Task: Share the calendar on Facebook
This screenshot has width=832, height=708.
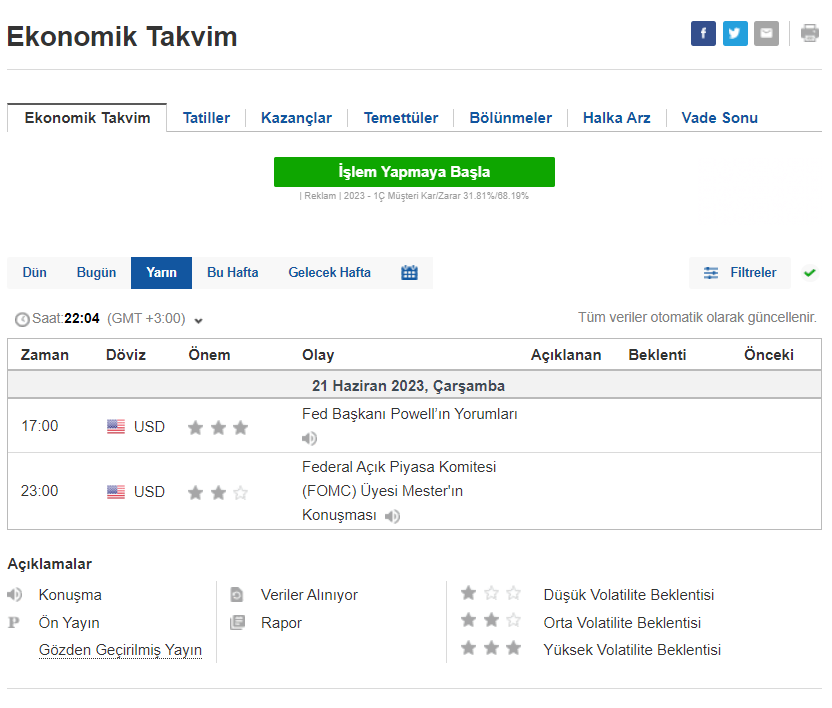Action: coord(703,34)
